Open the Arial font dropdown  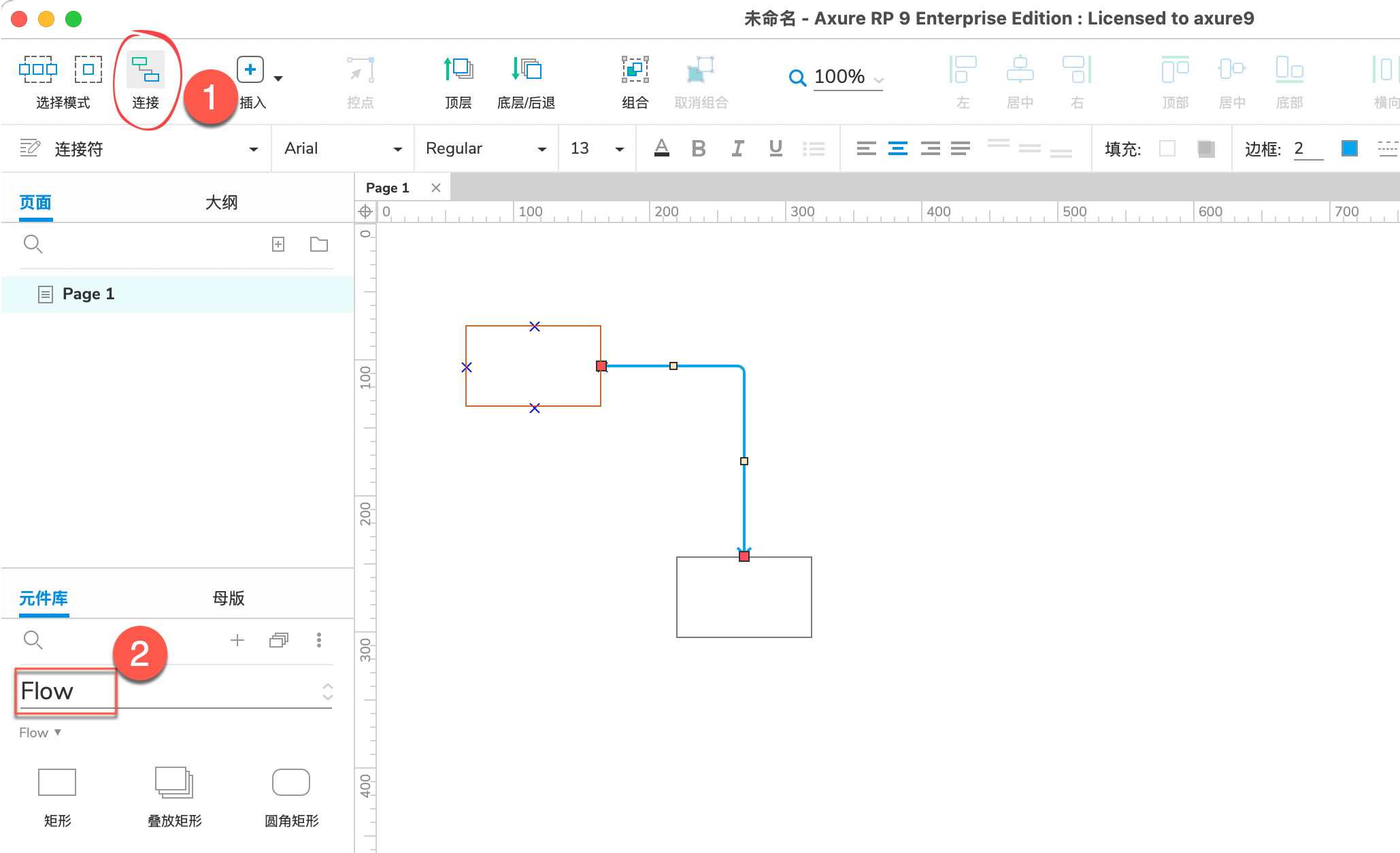tap(398, 149)
